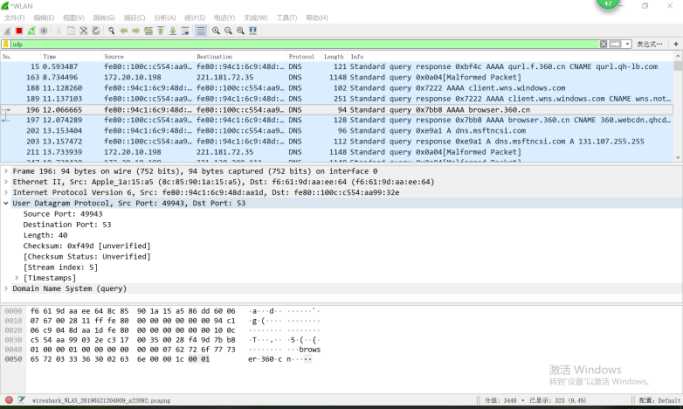This screenshot has width=683, height=409.
Task: Select packet 203 dns.msftncsi.com response row
Action: [337, 141]
